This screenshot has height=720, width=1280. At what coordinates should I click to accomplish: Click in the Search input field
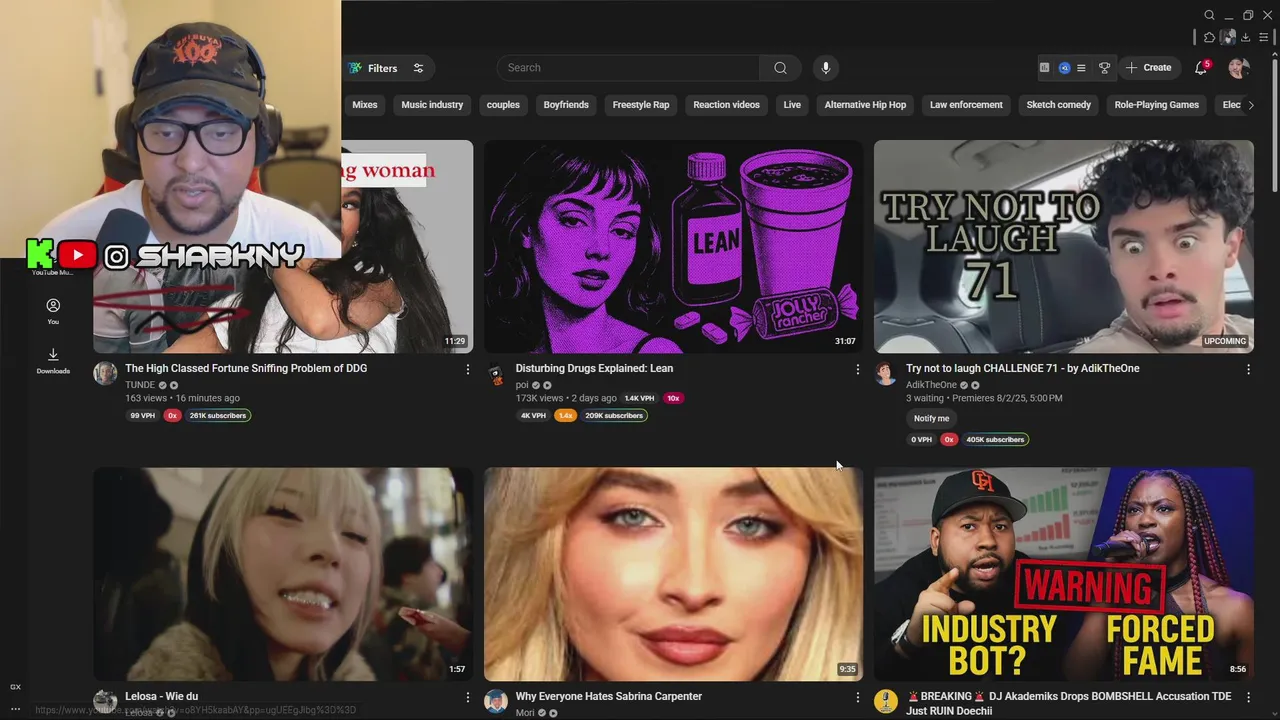pyautogui.click(x=628, y=68)
